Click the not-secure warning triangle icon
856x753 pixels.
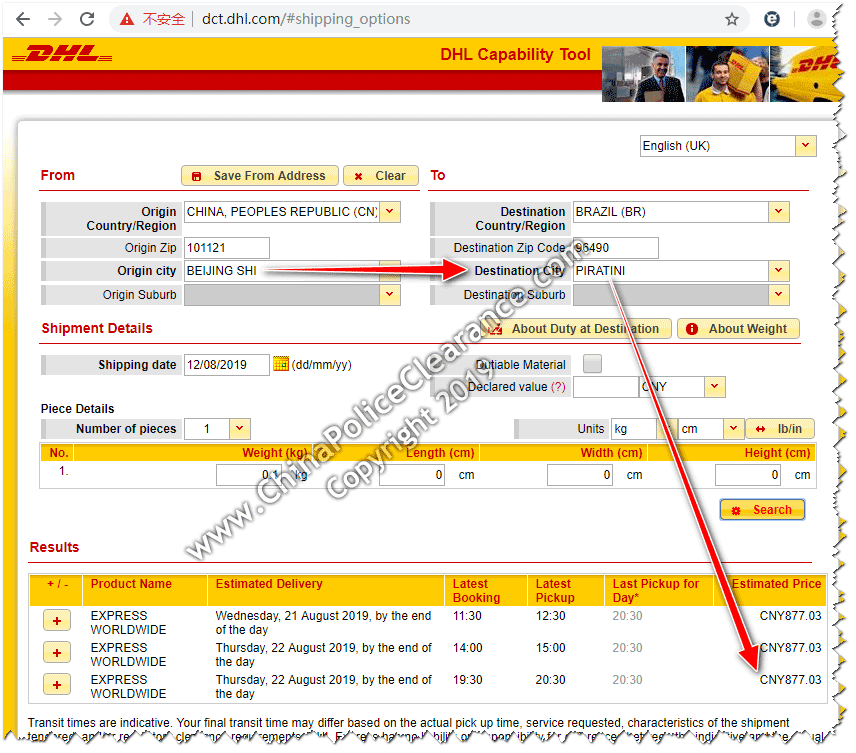tap(127, 20)
